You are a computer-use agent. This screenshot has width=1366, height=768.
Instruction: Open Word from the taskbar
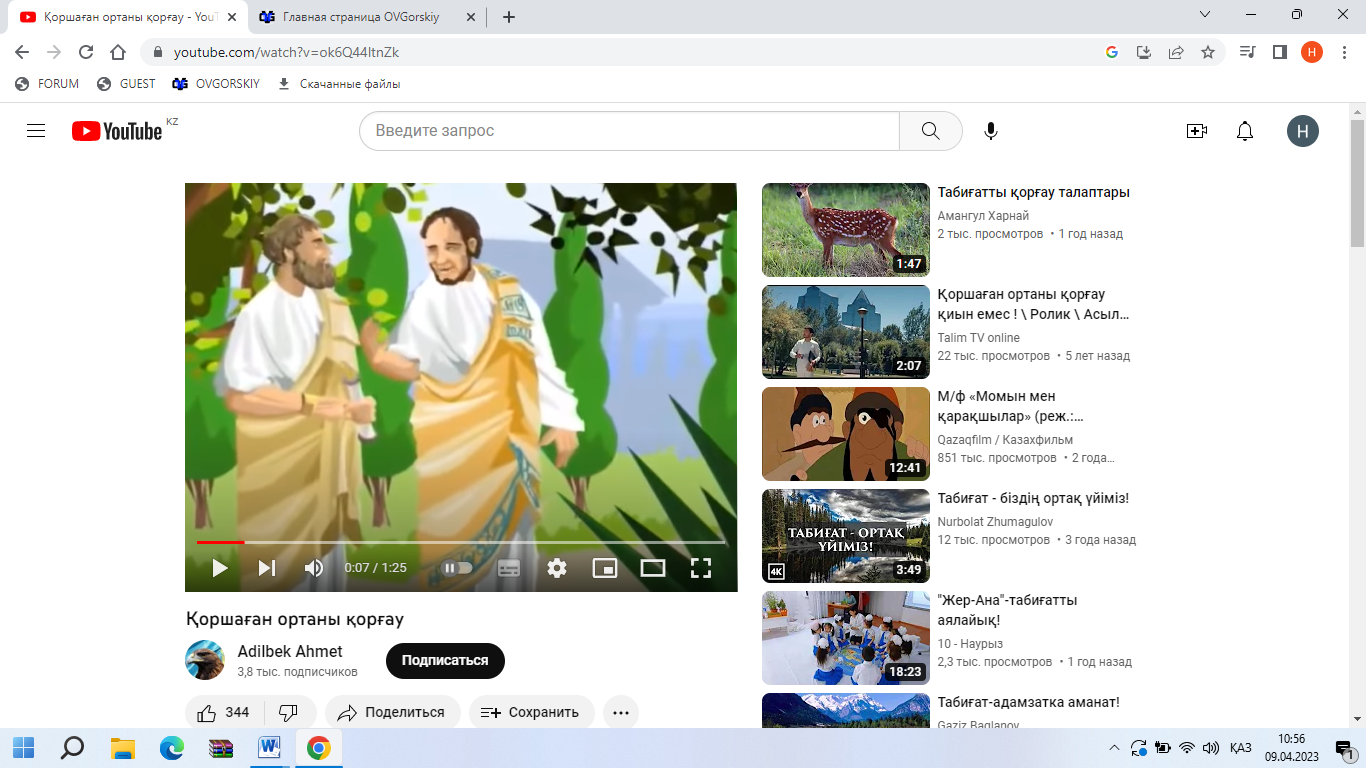click(270, 748)
